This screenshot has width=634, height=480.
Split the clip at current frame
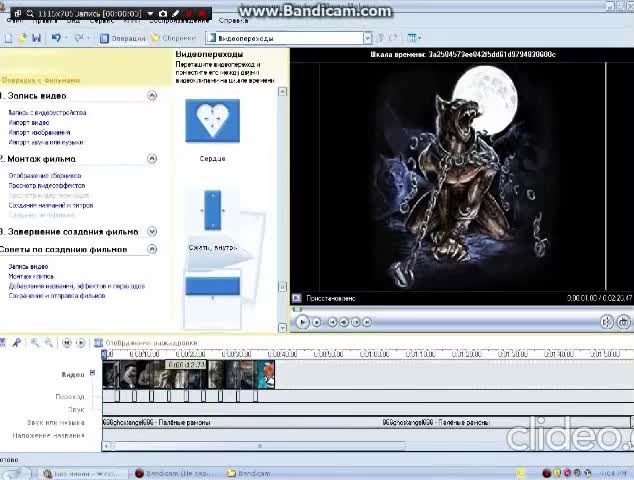607,322
